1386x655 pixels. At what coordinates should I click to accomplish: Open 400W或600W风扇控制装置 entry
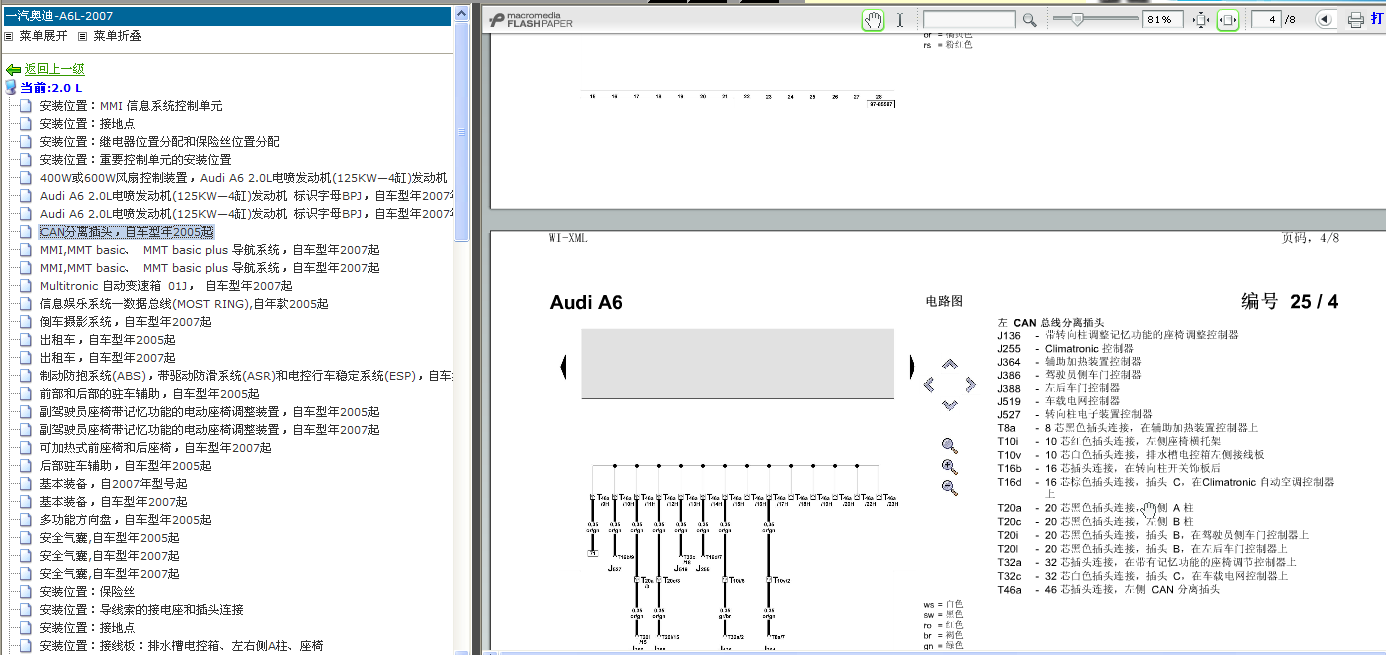coord(243,178)
